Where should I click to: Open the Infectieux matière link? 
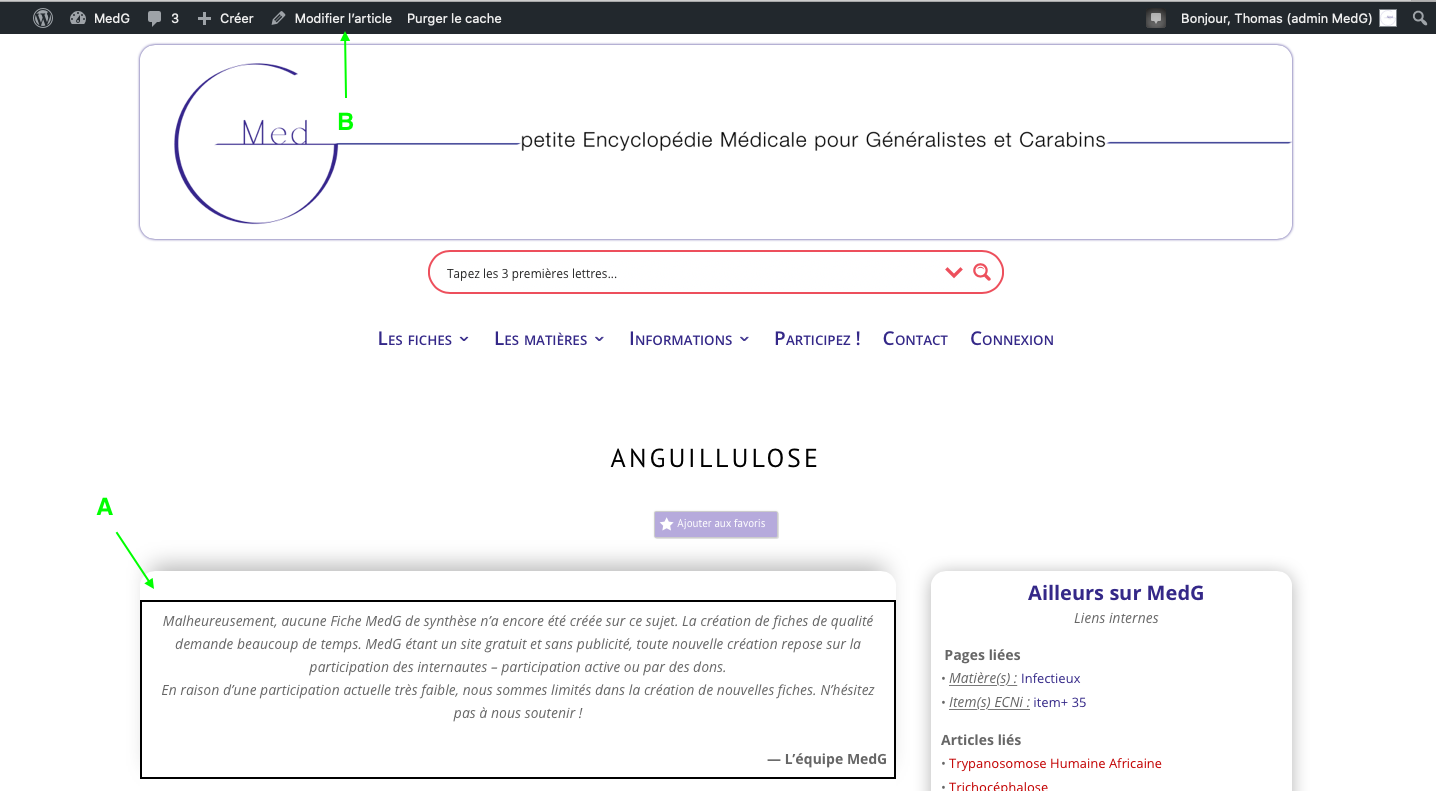(1051, 678)
